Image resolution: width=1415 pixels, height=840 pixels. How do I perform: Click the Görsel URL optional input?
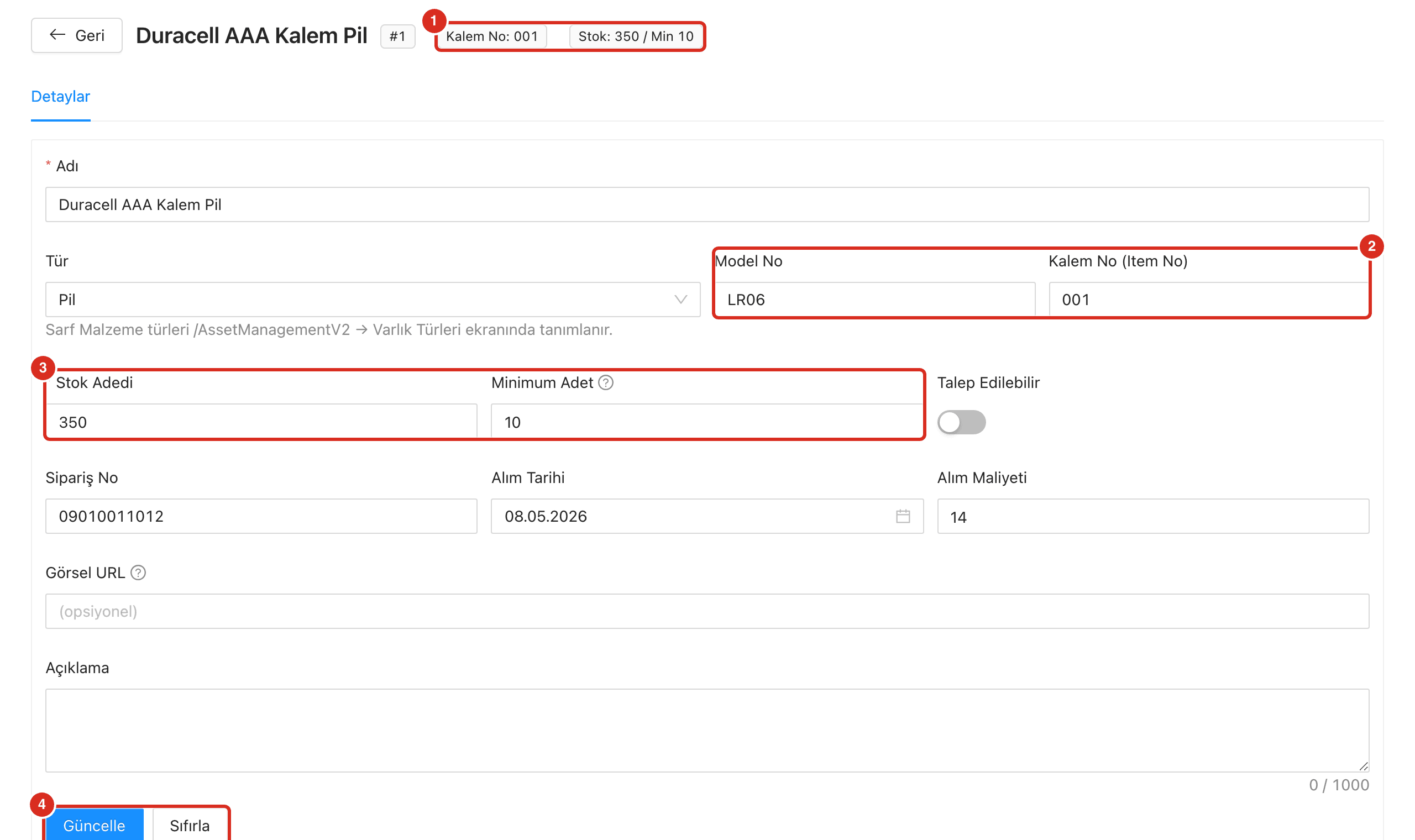pos(707,611)
